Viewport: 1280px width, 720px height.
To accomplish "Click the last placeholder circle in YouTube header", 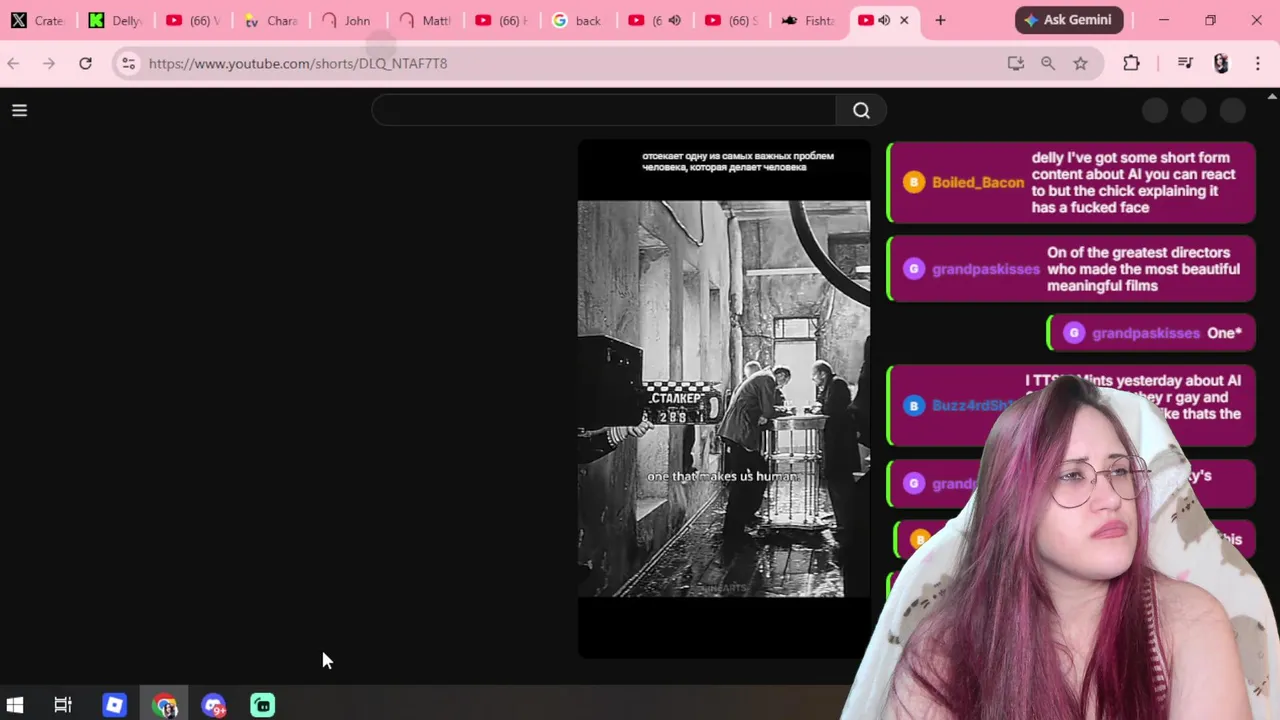I will point(1233,111).
